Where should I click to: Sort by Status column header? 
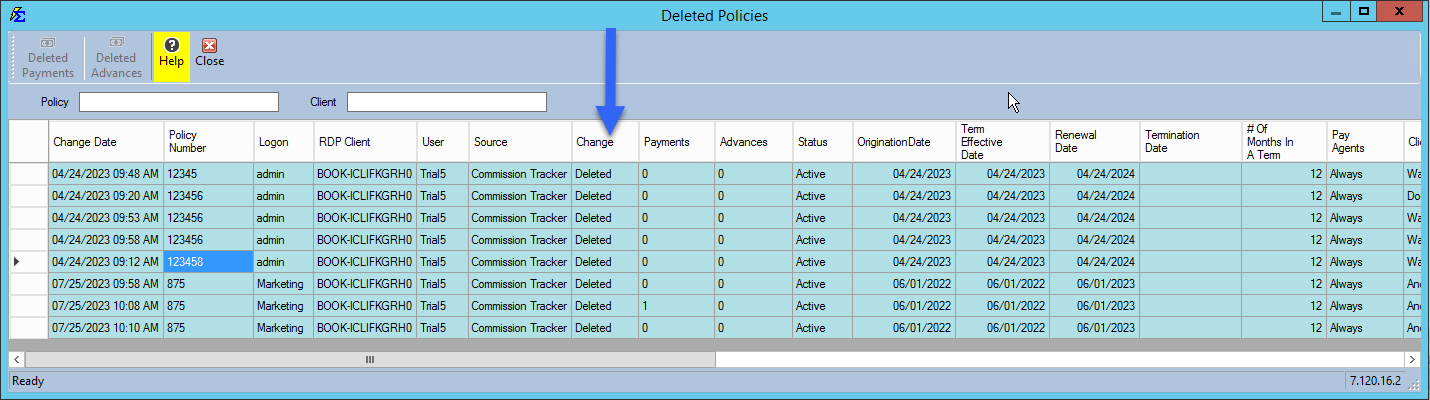point(823,142)
